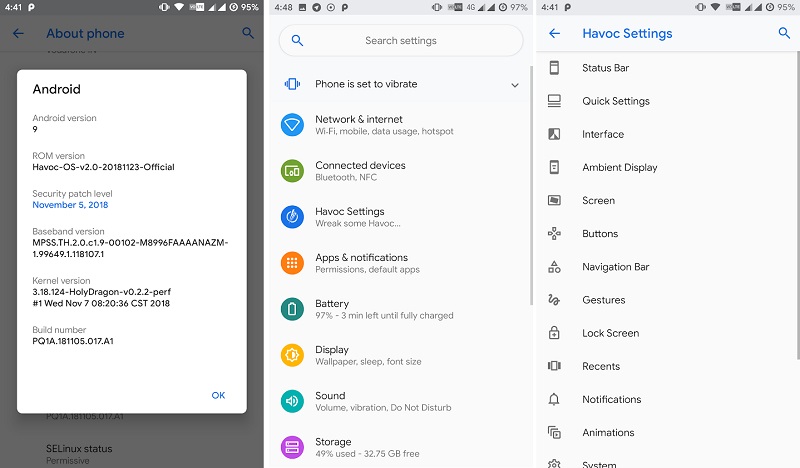Open Animations option
Image resolution: width=800 pixels, height=468 pixels.
click(x=668, y=432)
